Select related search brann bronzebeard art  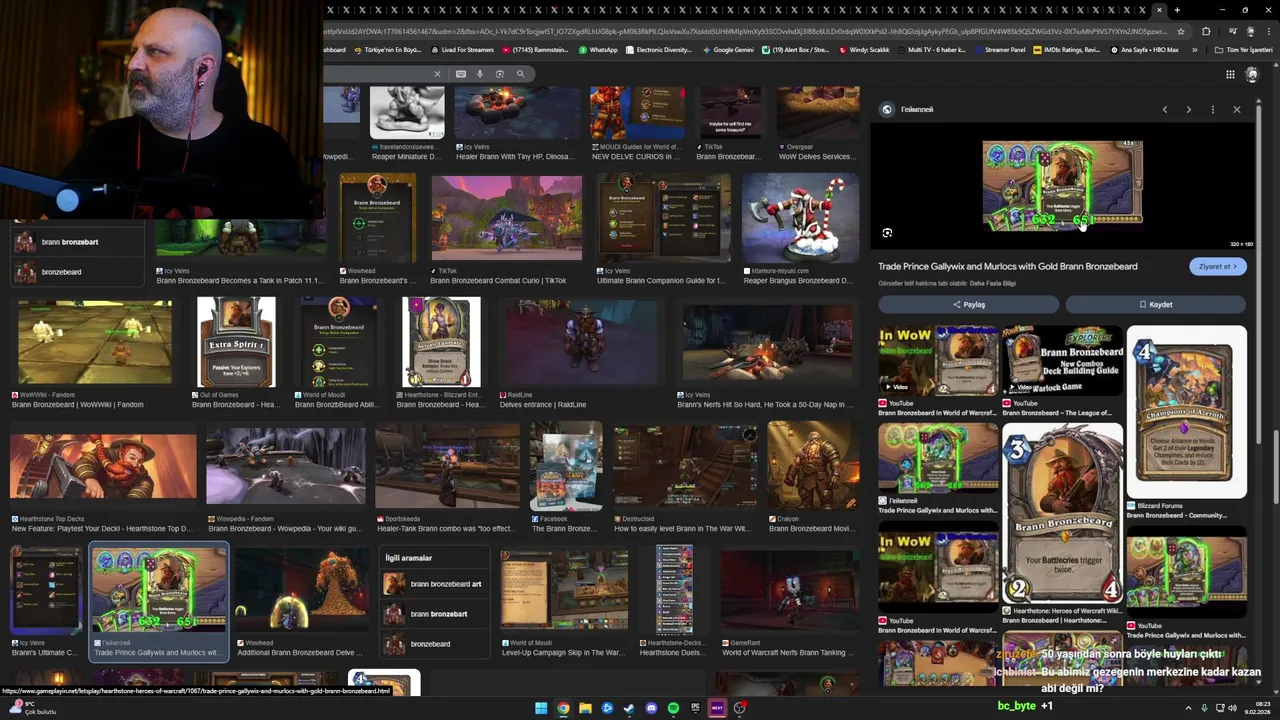coord(436,584)
